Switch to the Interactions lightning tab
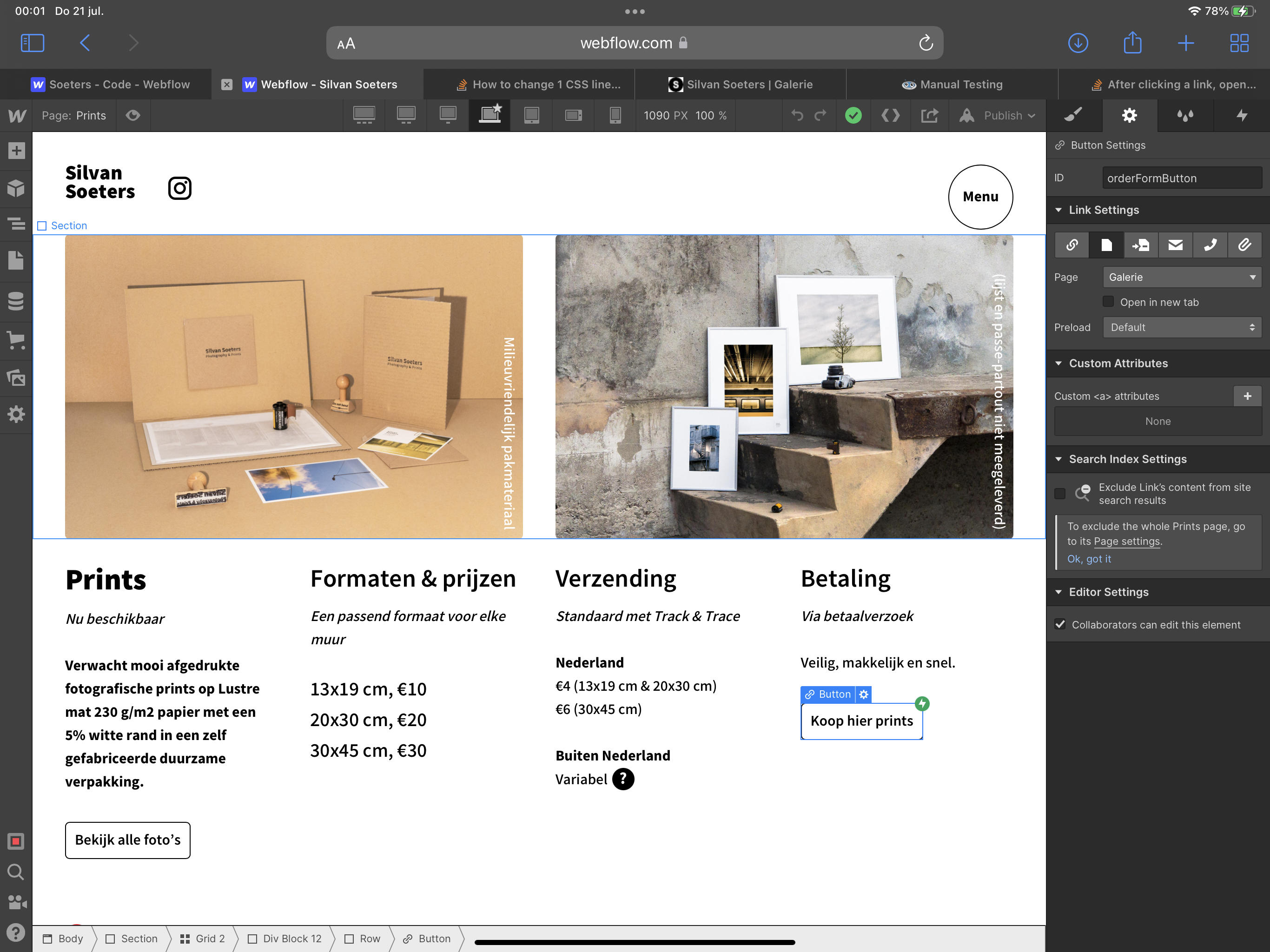 1241,115
